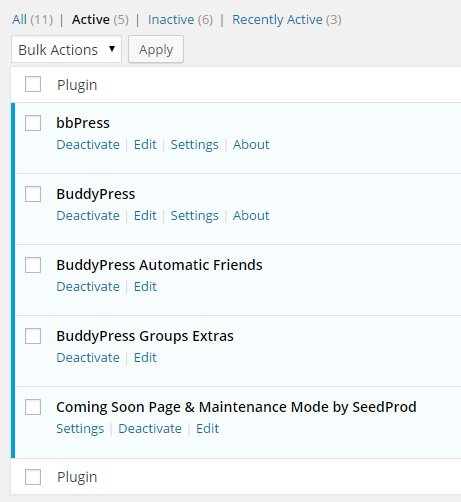Check the Coming Soon Page plugin checkbox
This screenshot has width=461, height=502.
tap(33, 407)
